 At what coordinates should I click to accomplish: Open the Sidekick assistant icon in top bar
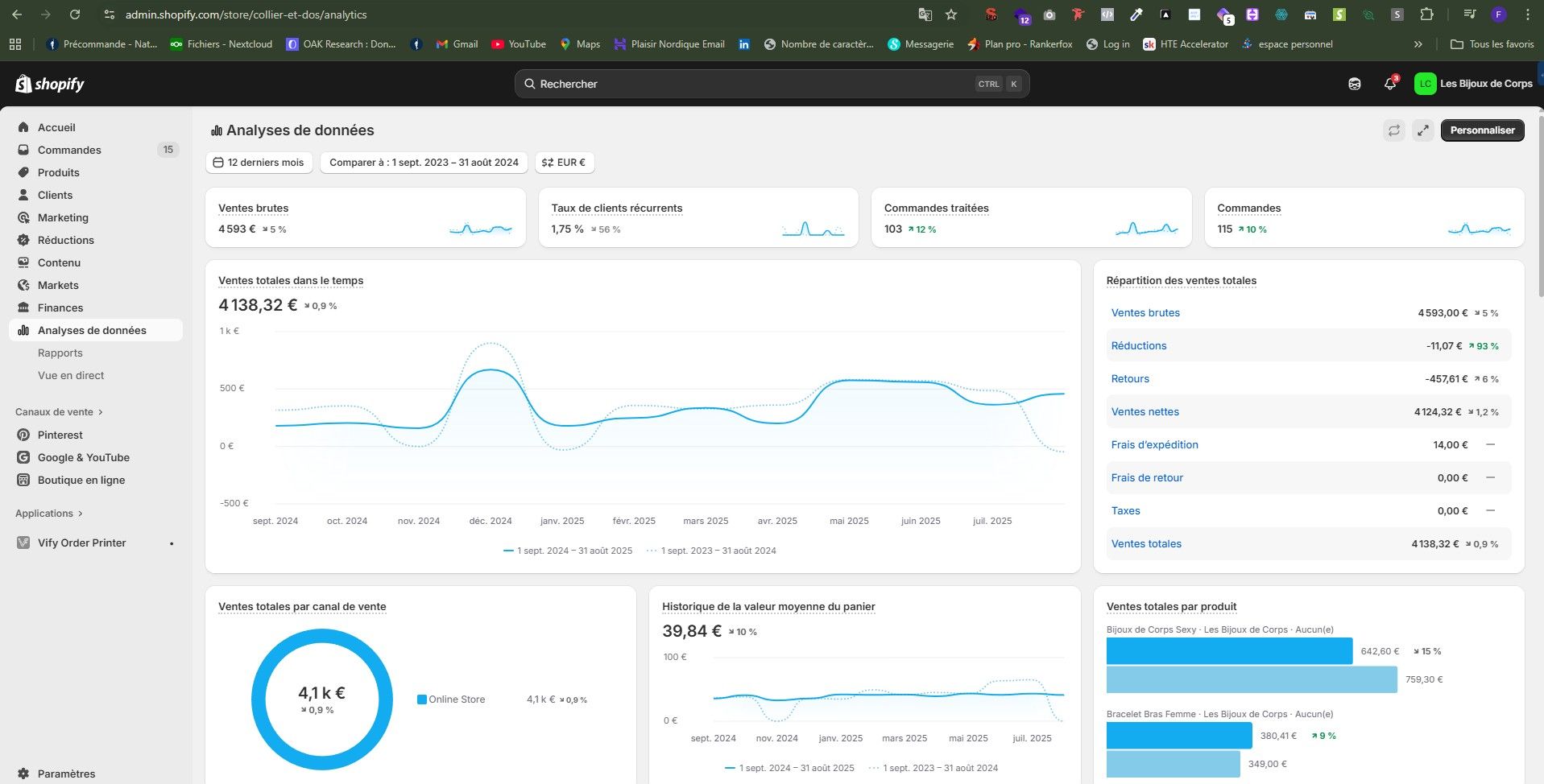1355,84
